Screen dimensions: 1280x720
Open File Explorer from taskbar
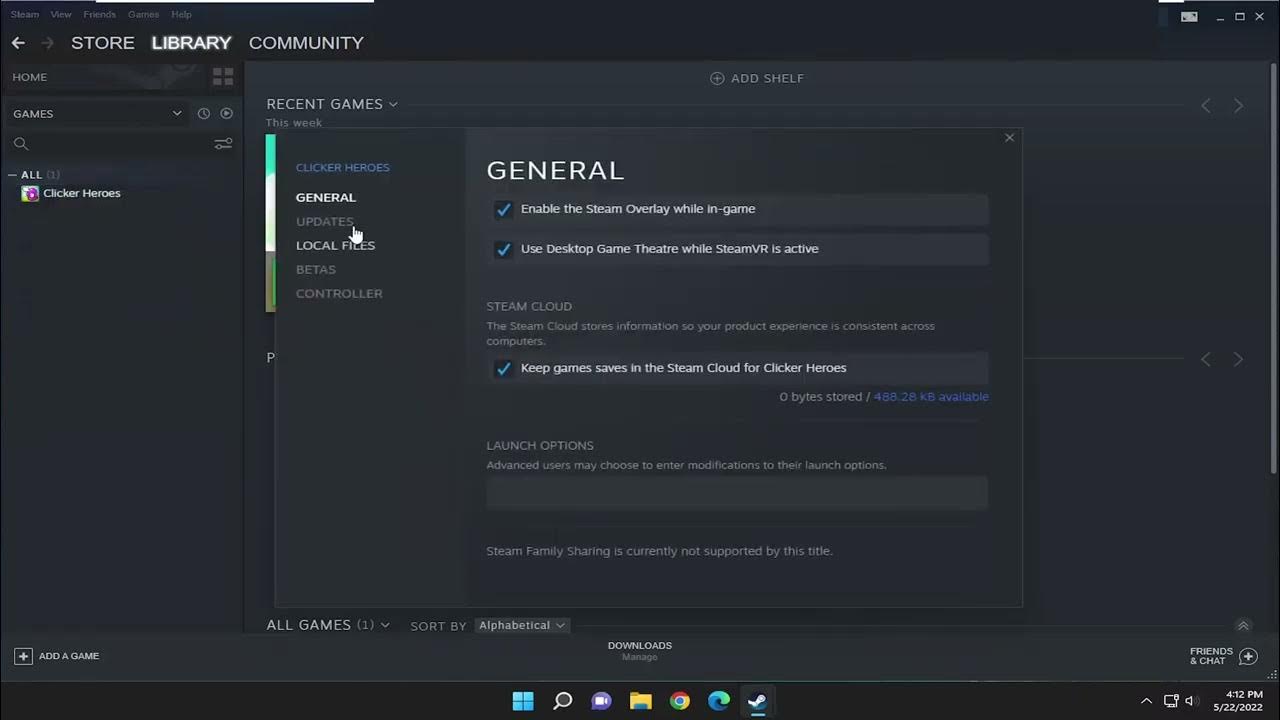click(x=641, y=701)
